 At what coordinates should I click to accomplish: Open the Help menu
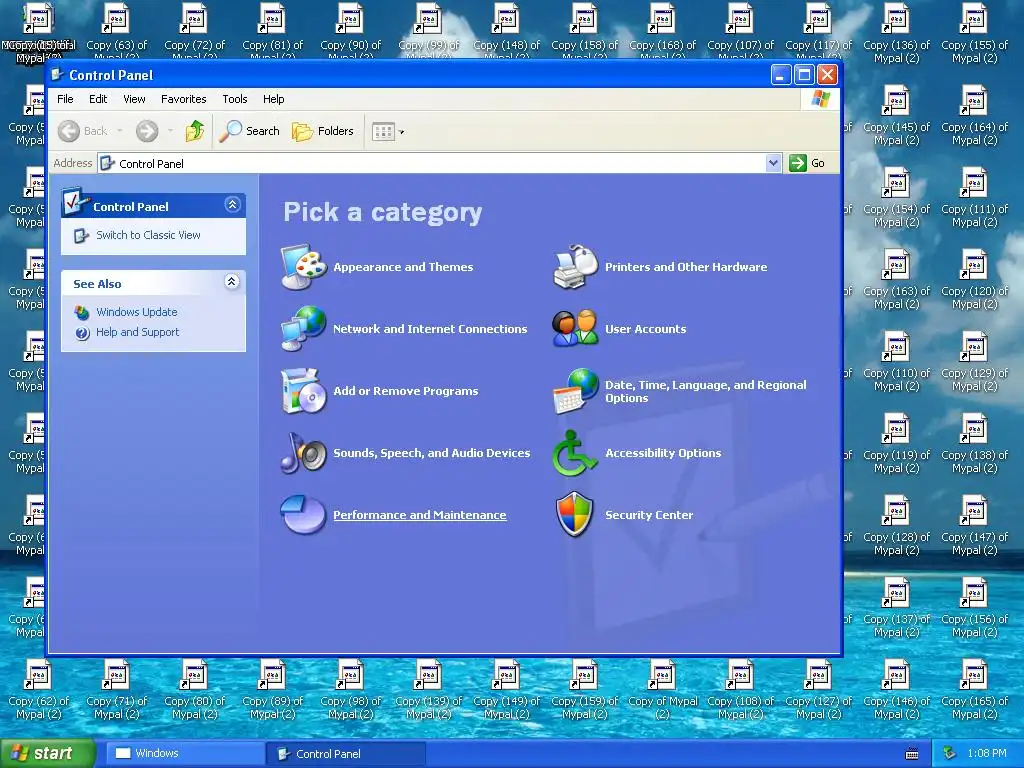pyautogui.click(x=274, y=99)
